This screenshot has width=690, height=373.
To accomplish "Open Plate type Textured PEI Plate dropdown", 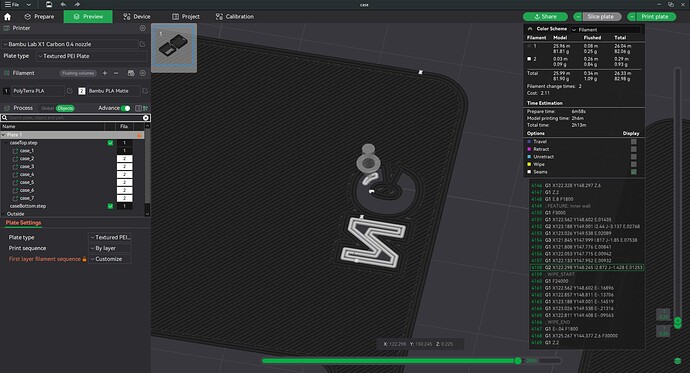I will point(92,56).
